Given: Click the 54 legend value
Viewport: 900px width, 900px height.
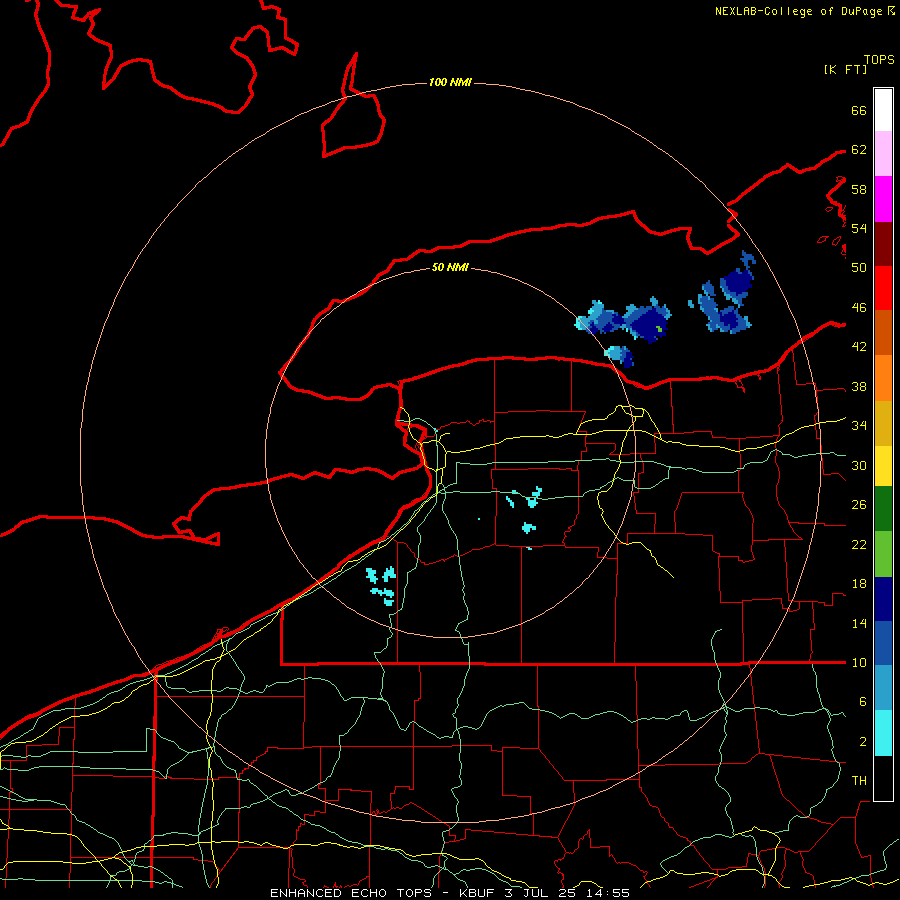Looking at the screenshot, I should tap(859, 228).
